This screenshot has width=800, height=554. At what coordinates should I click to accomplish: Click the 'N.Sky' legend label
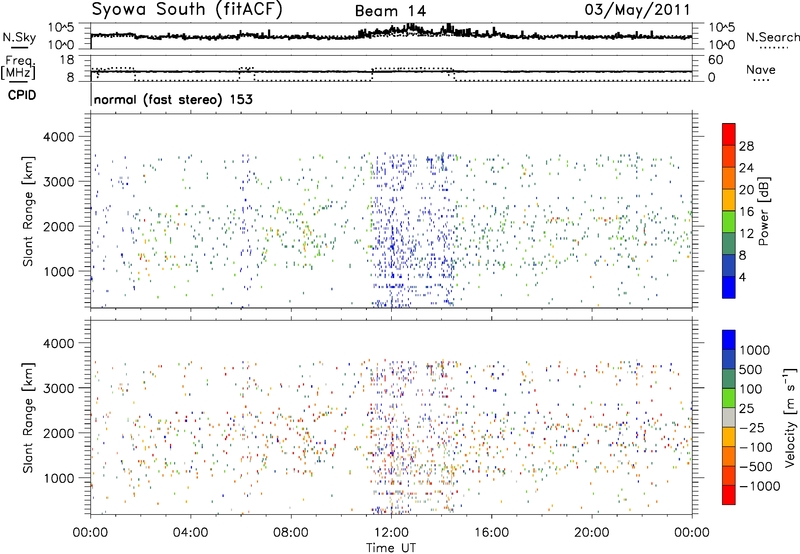19,38
